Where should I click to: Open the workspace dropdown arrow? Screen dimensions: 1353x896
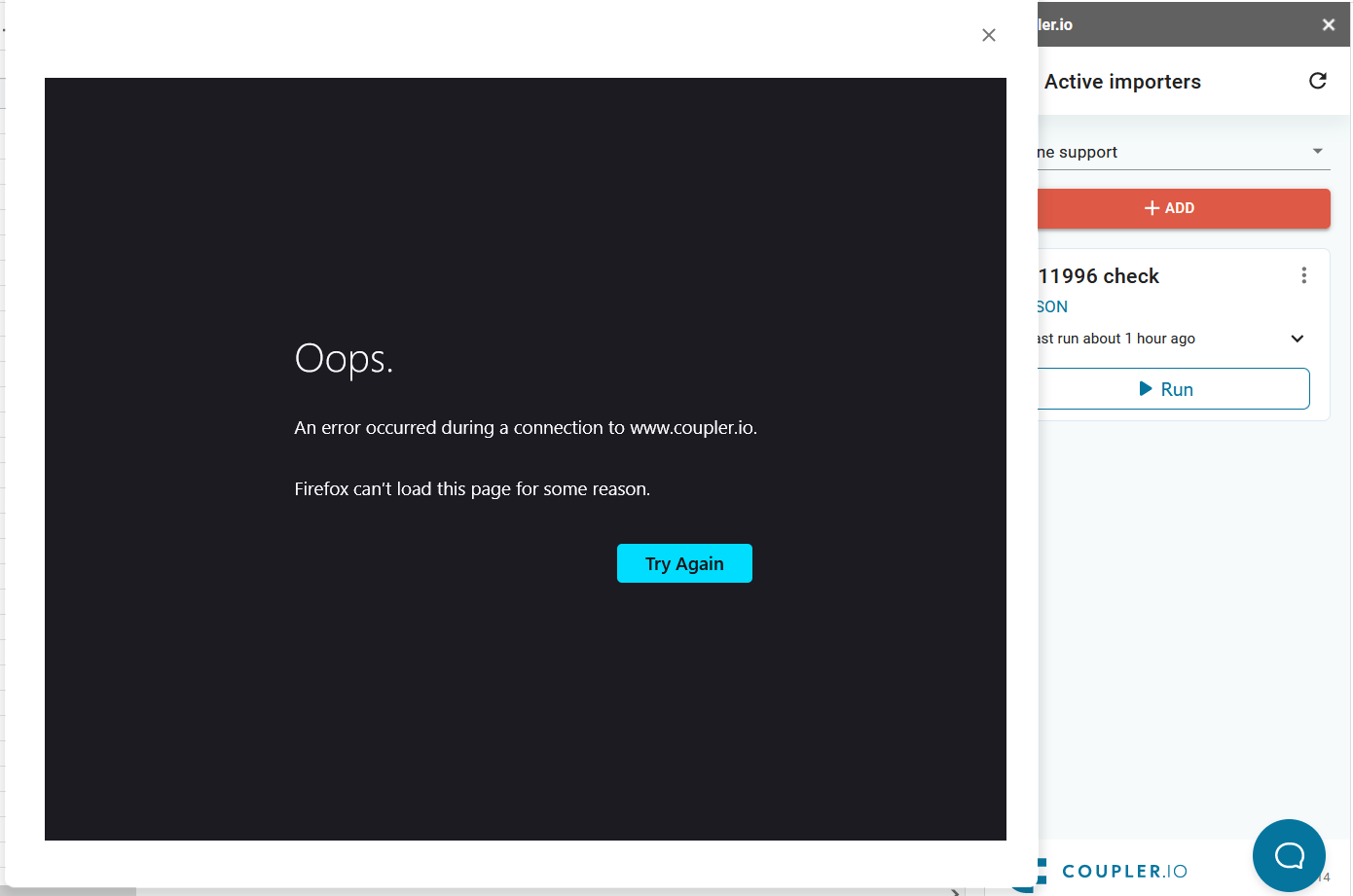(1317, 151)
